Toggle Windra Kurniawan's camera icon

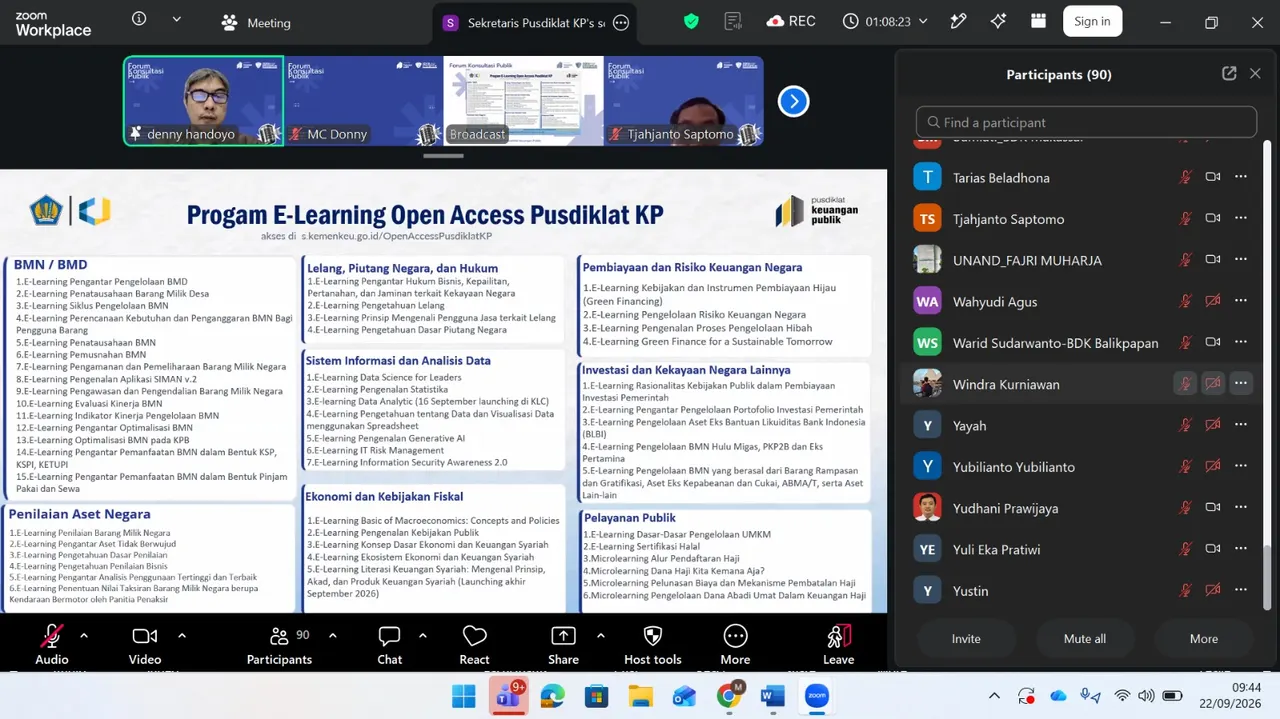pos(1213,383)
